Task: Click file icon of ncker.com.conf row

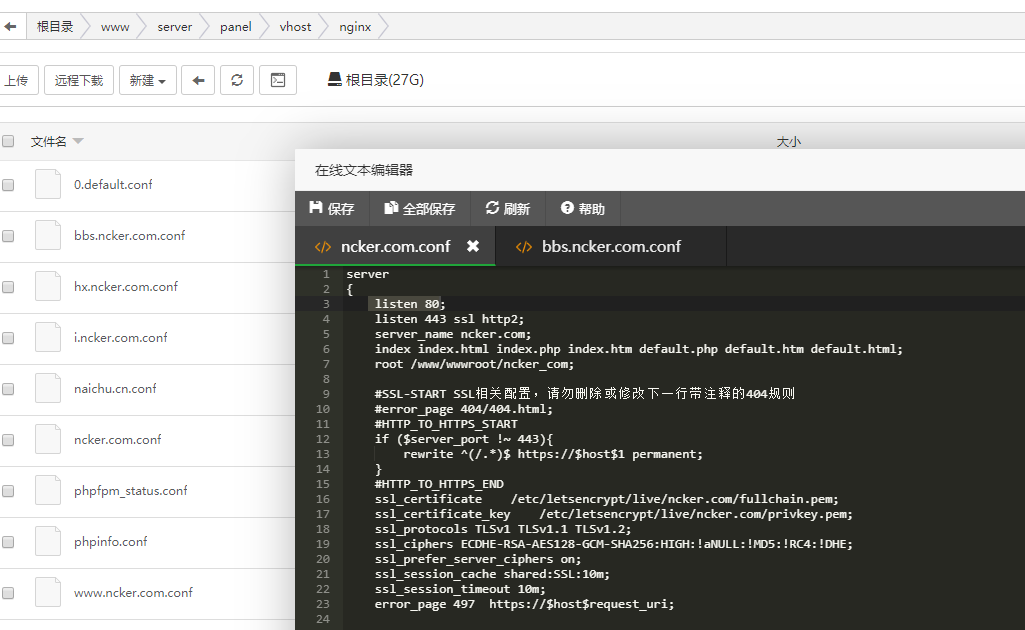Action: coord(48,439)
